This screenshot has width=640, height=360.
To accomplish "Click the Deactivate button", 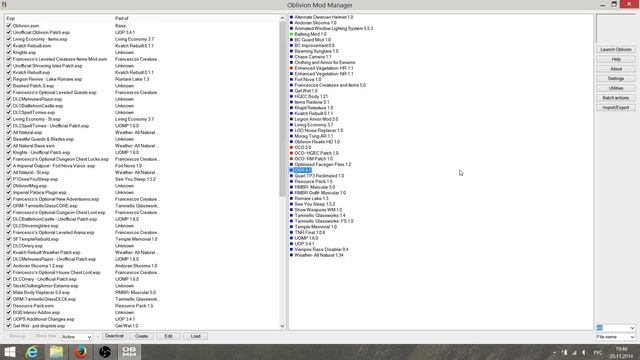I will click(114, 336).
